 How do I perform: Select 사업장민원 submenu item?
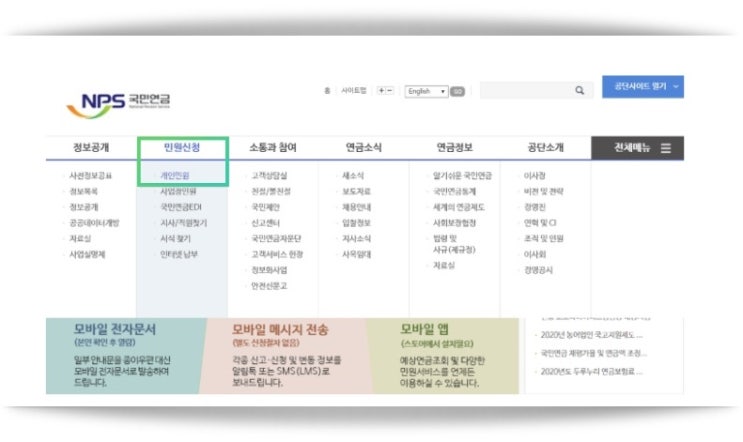[x=178, y=191]
